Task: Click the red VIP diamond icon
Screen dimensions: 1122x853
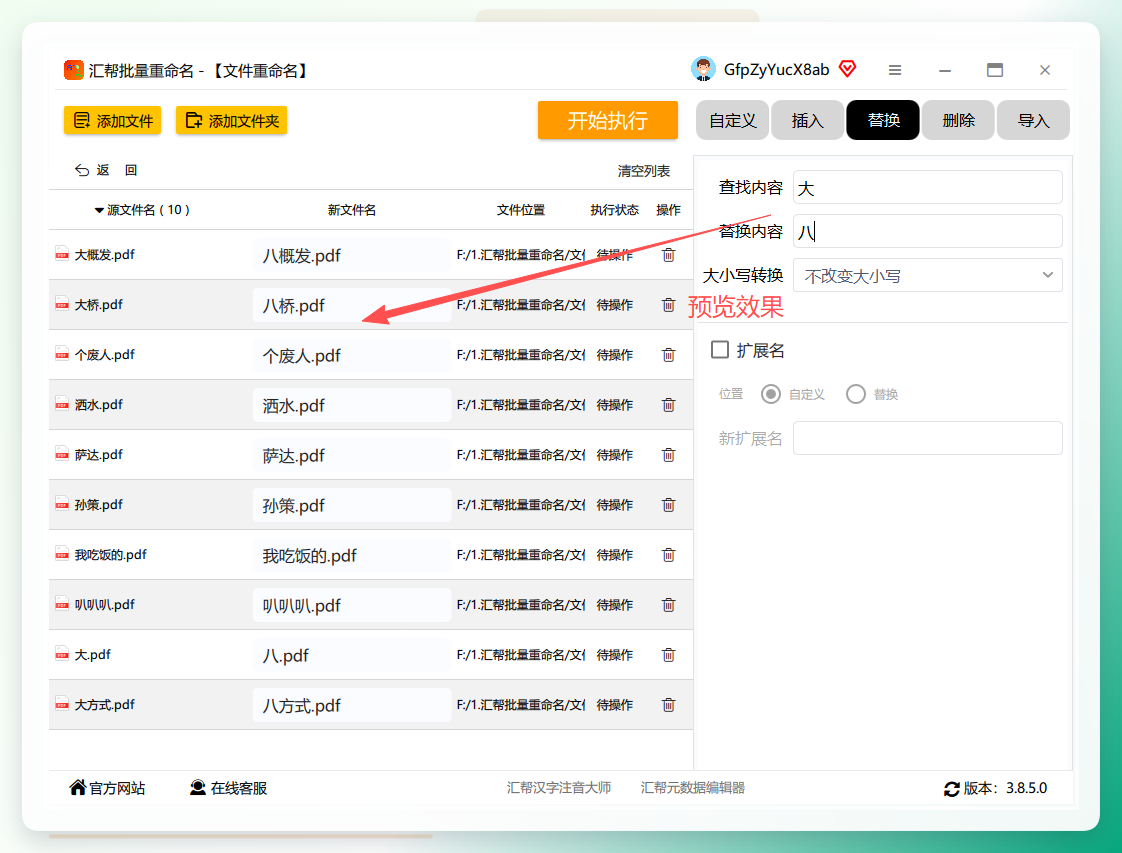Action: point(847,69)
